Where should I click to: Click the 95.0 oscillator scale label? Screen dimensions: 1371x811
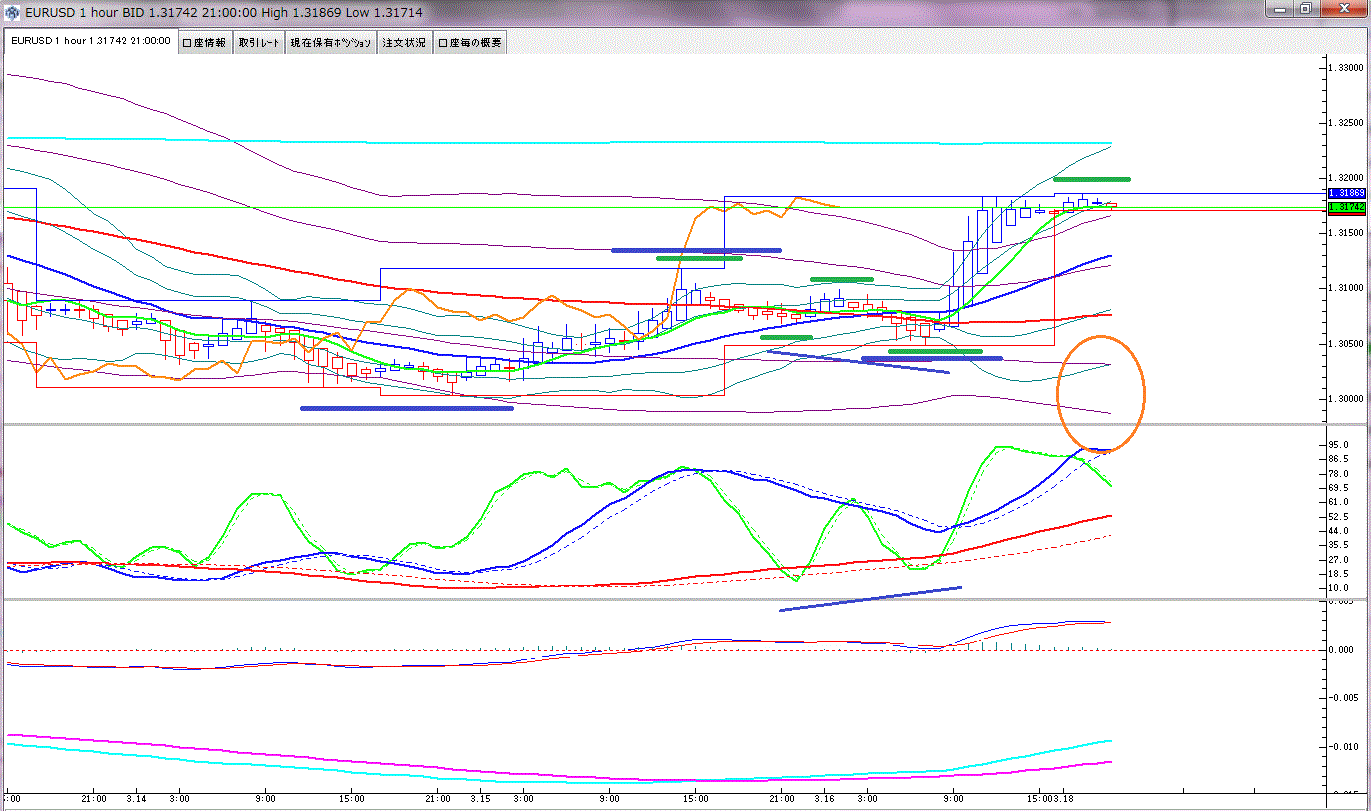click(1340, 444)
